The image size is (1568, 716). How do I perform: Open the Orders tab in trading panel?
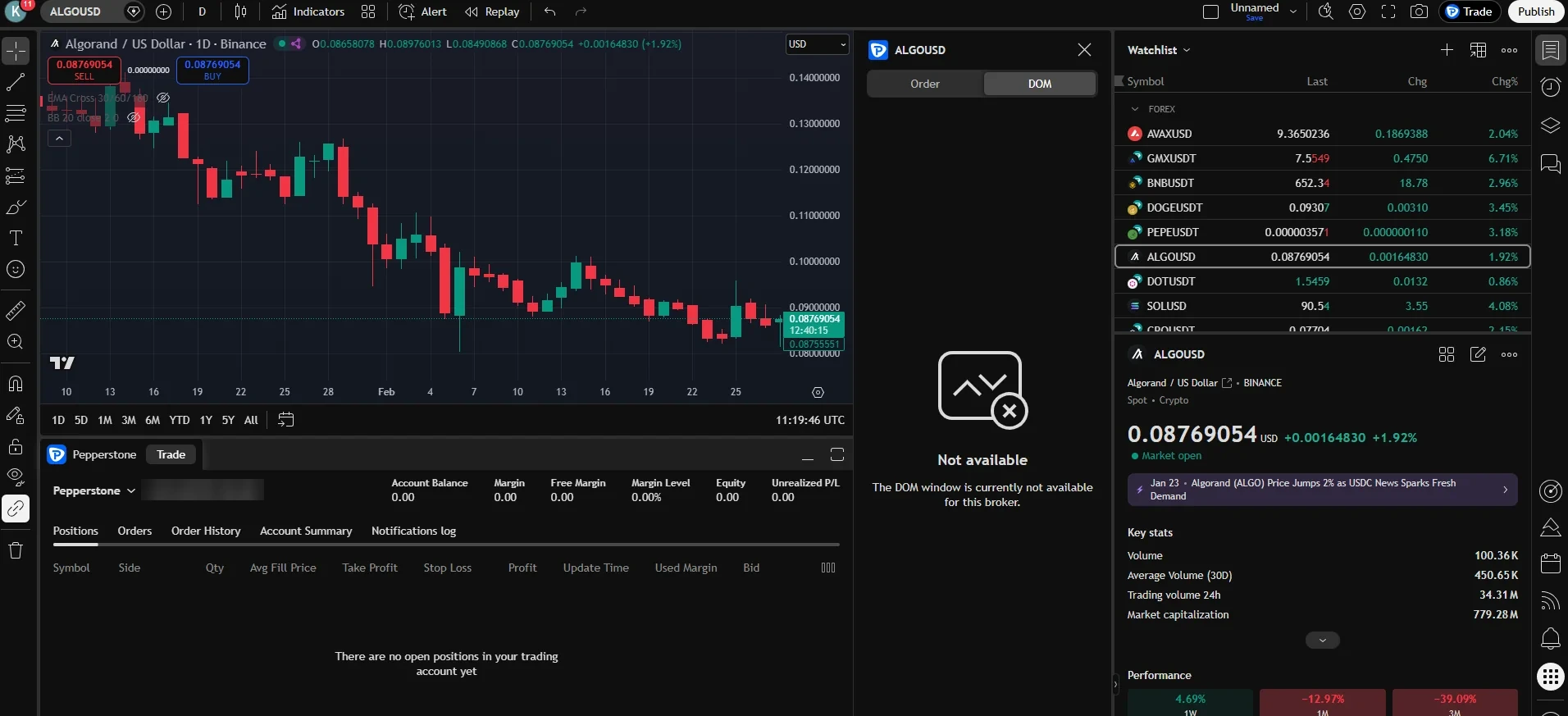(134, 531)
